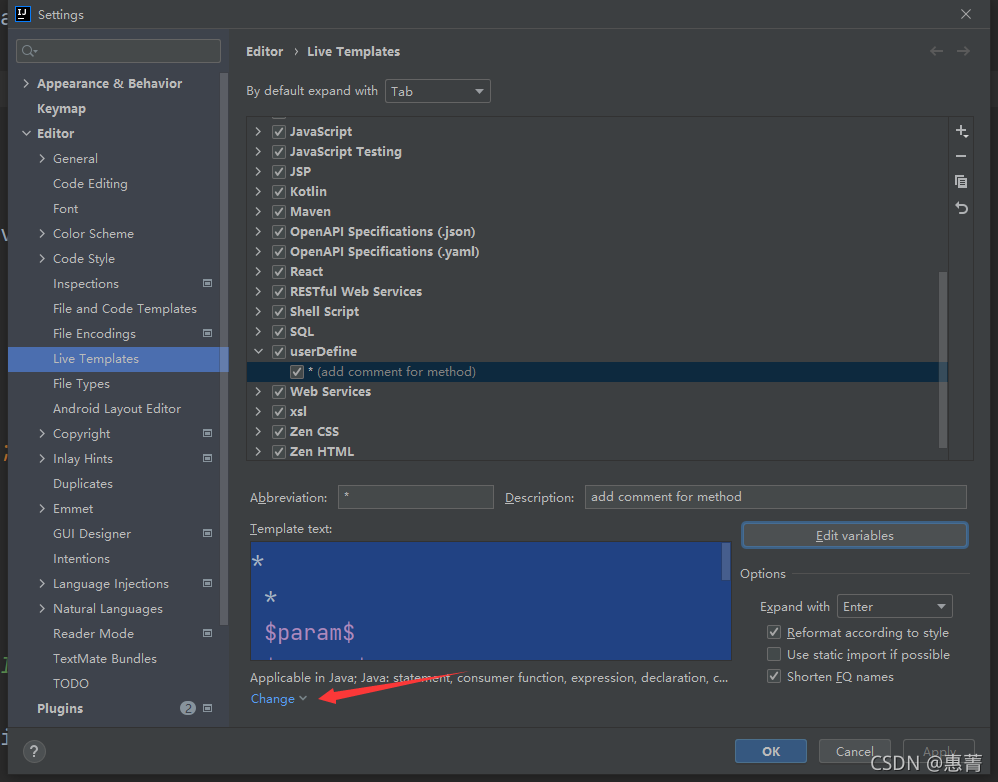Duplicate the selected template with copy icon
The image size is (998, 782).
961,182
